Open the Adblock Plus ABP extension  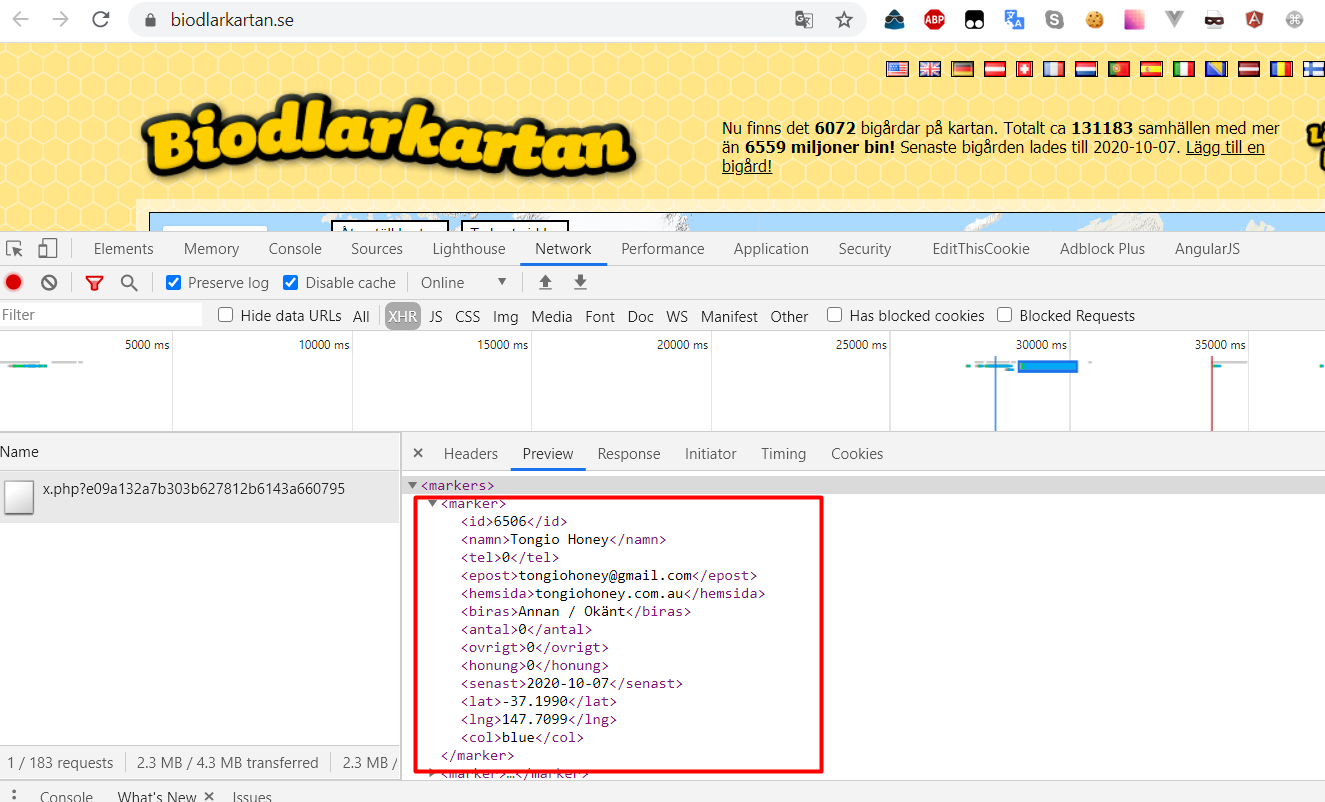click(934, 19)
